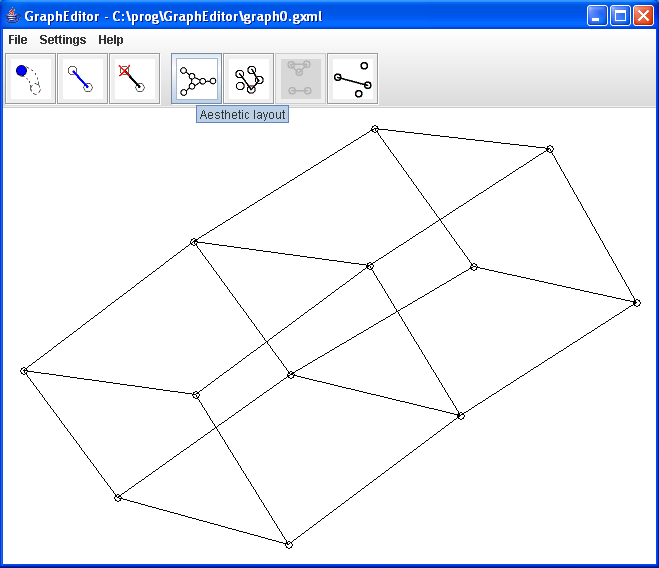The width and height of the screenshot is (659, 568).
Task: Select the delete tool with red X
Action: click(x=134, y=79)
